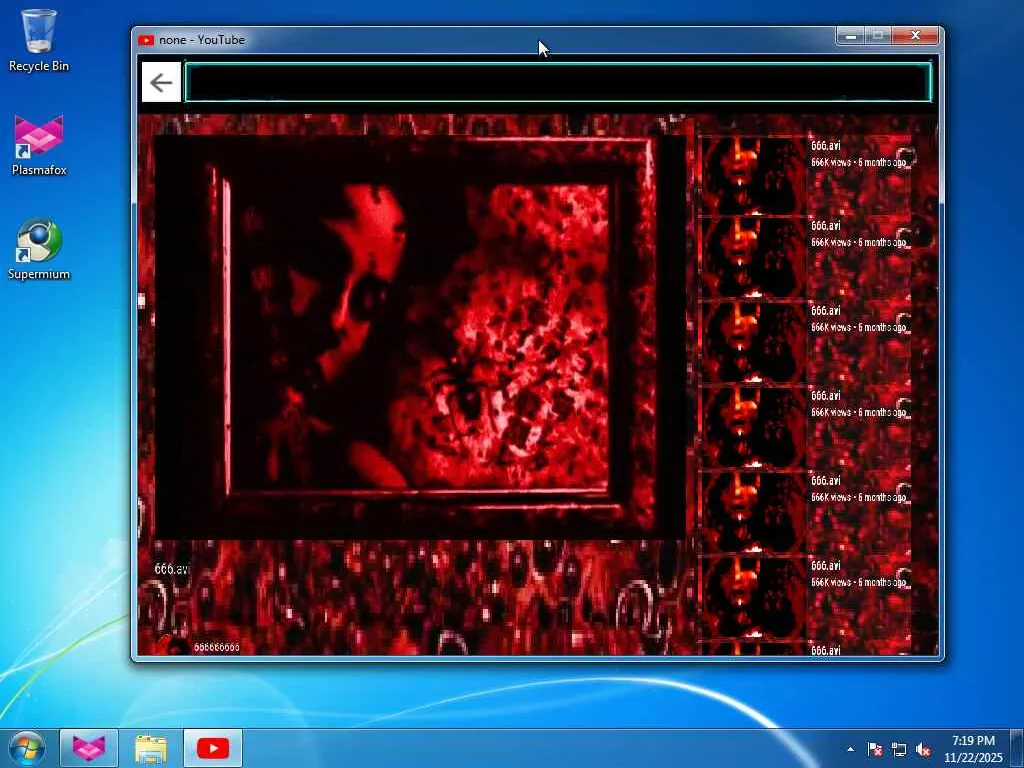1024x768 pixels.
Task: Click the 666.avi title below the player
Action: point(172,569)
